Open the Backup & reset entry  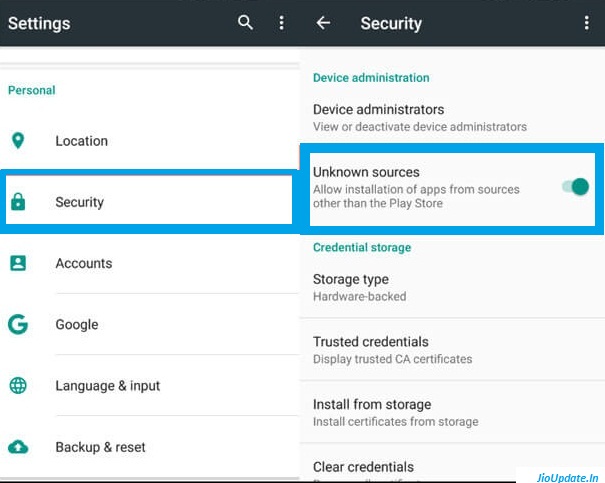click(x=100, y=446)
